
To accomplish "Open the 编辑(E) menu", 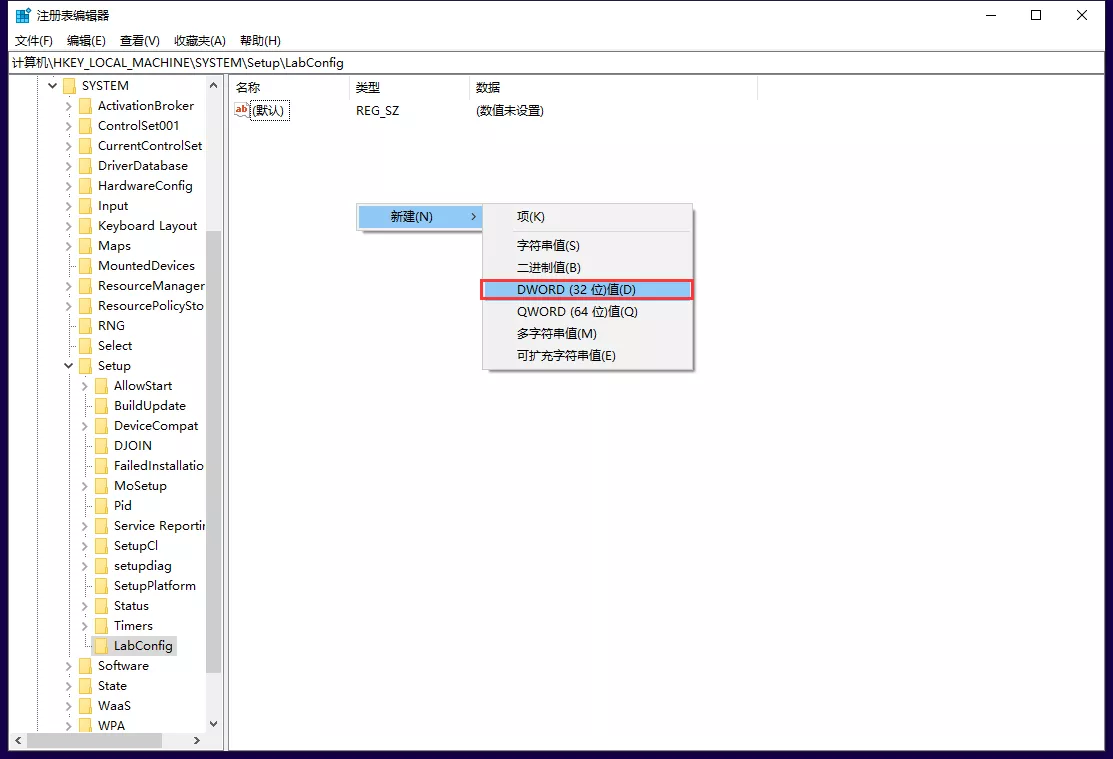I will coord(86,41).
